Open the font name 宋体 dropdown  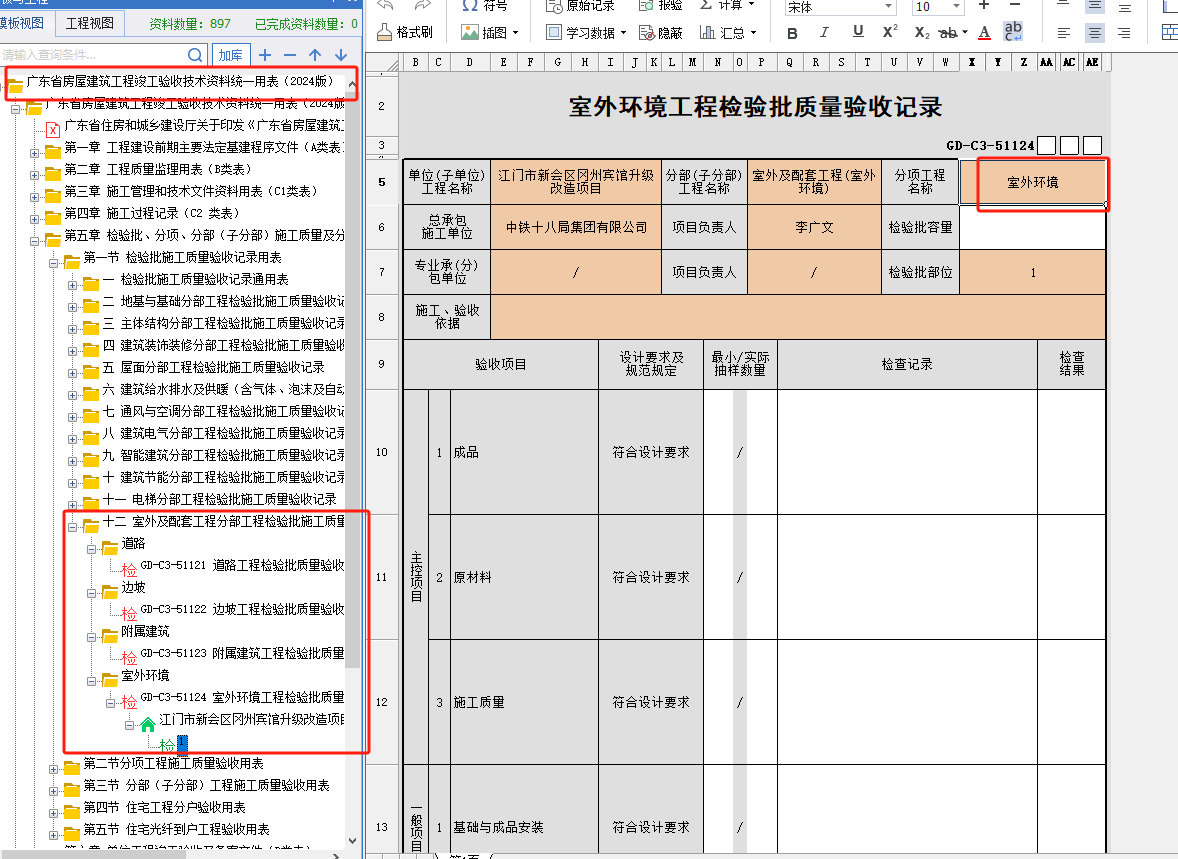click(888, 7)
